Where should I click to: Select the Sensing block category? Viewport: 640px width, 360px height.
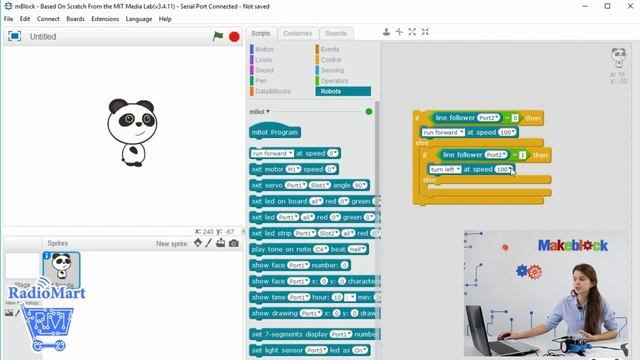point(332,70)
